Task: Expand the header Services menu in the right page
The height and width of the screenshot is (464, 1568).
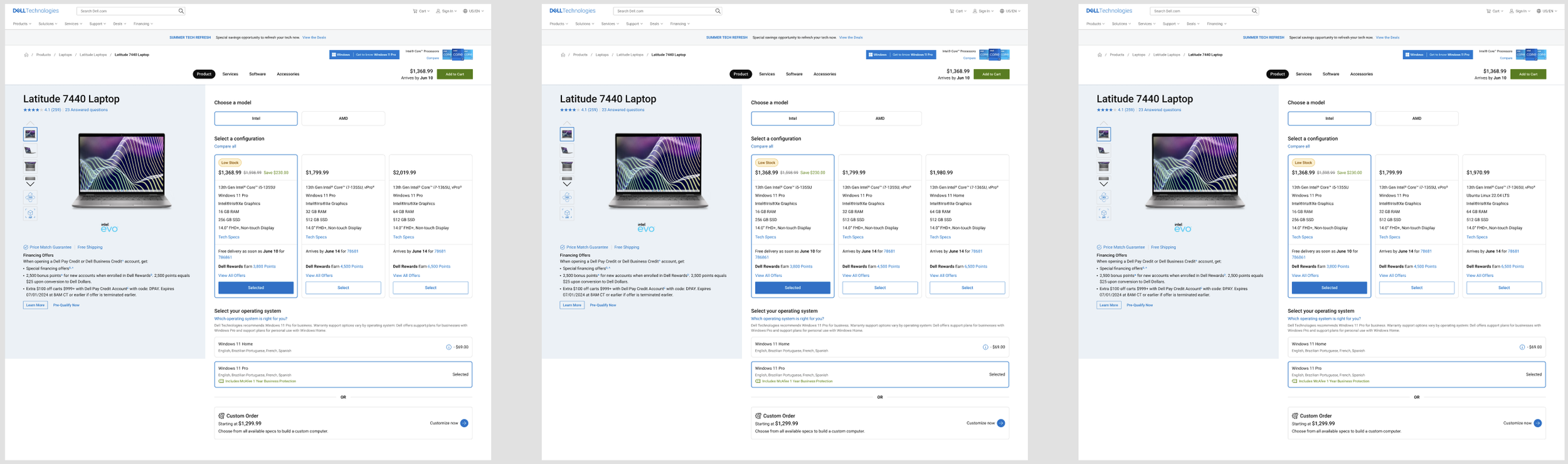Action: pos(1147,24)
